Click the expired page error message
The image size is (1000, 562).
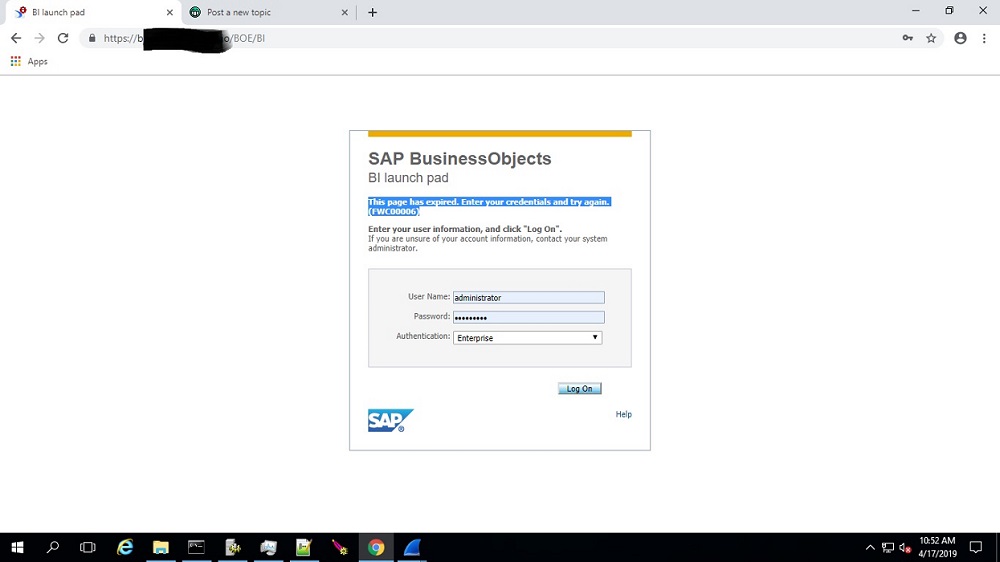click(489, 206)
